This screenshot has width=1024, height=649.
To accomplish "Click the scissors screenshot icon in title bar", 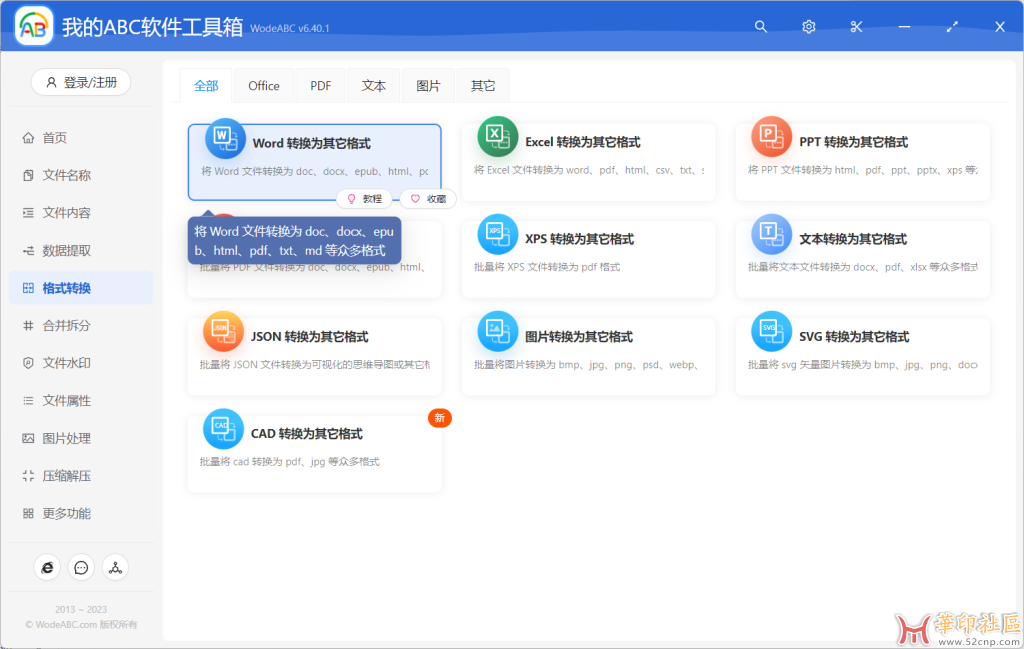I will coord(855,27).
